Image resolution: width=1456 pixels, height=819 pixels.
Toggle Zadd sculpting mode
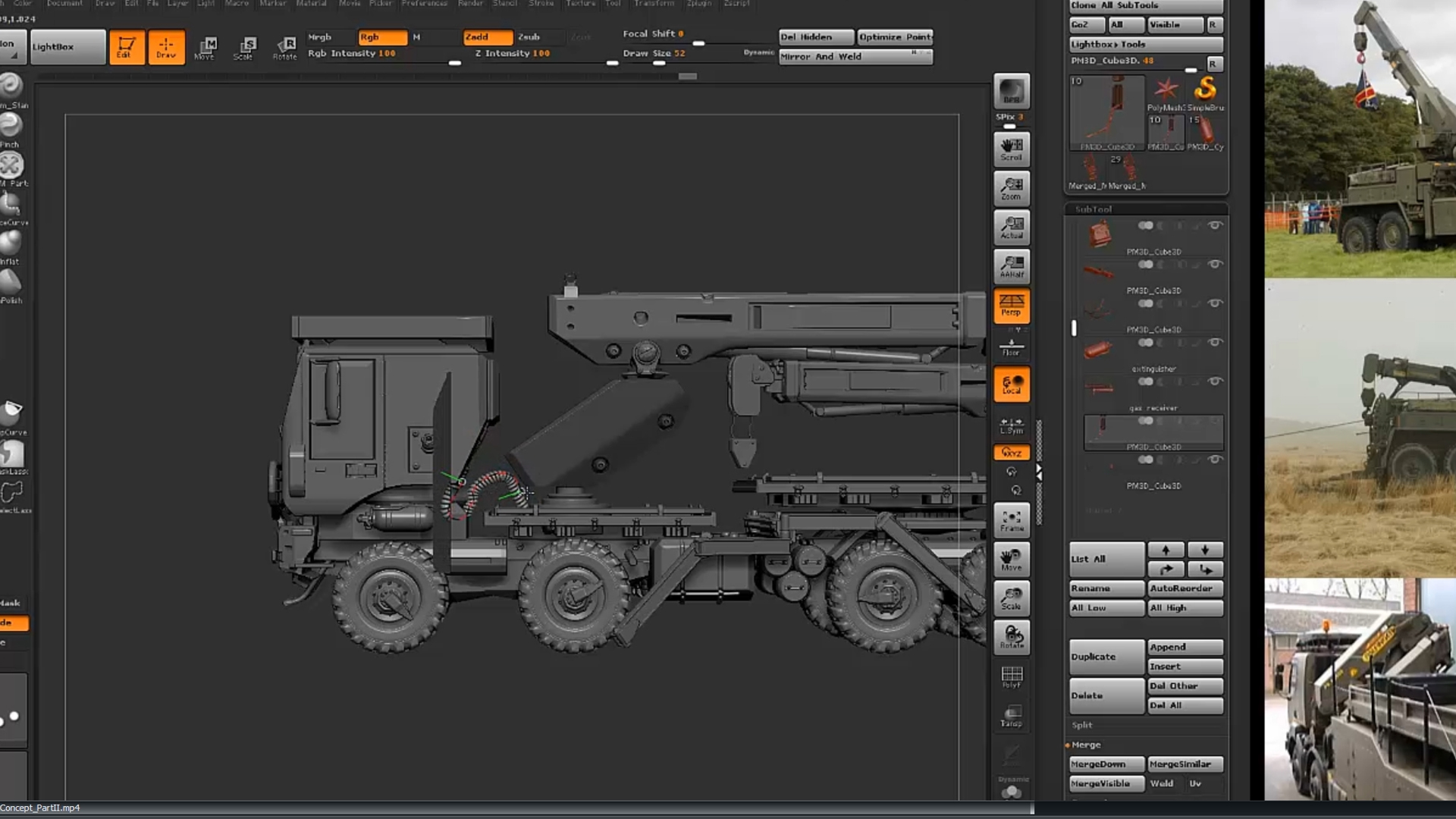click(x=487, y=37)
